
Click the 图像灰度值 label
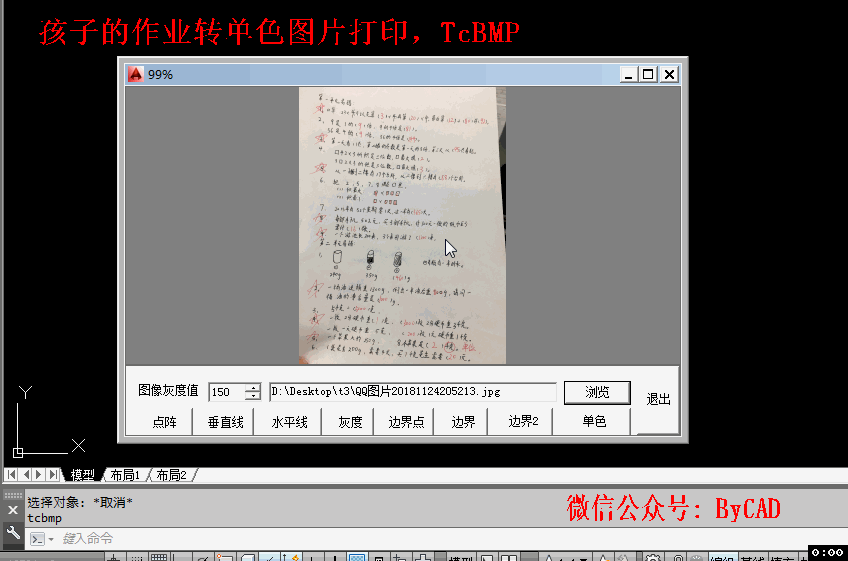[168, 390]
